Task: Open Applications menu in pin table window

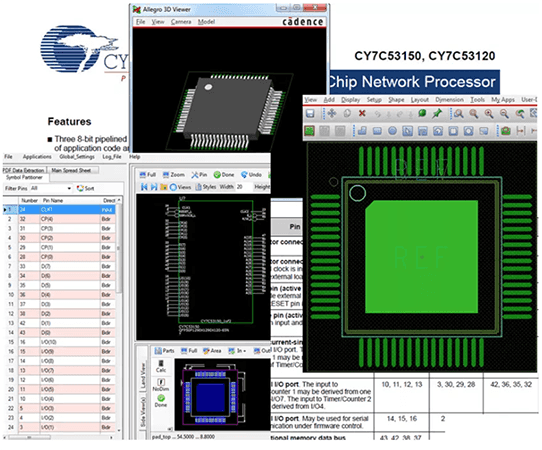Action: [37, 157]
